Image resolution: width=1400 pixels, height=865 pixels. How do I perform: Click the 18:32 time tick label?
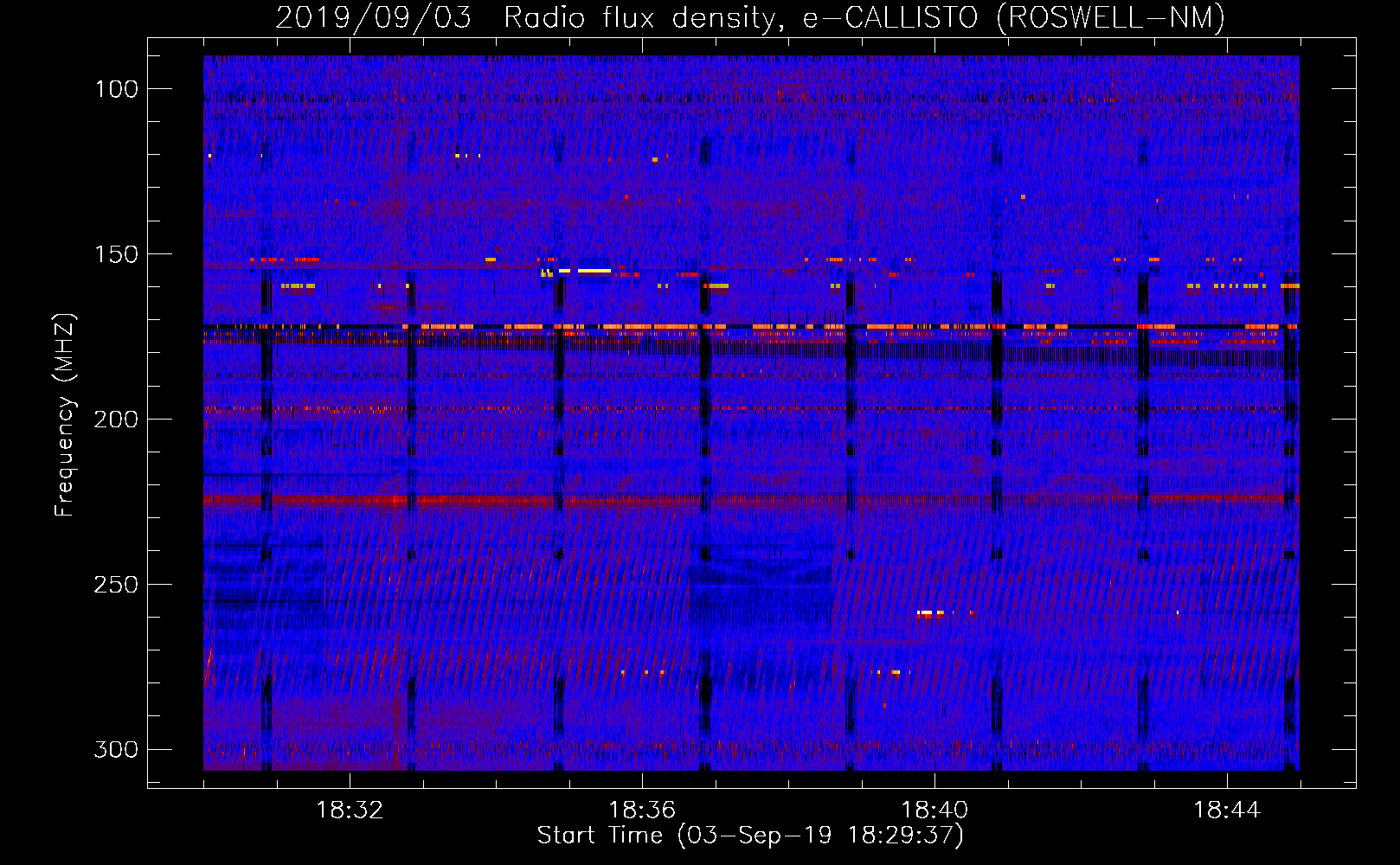click(350, 811)
